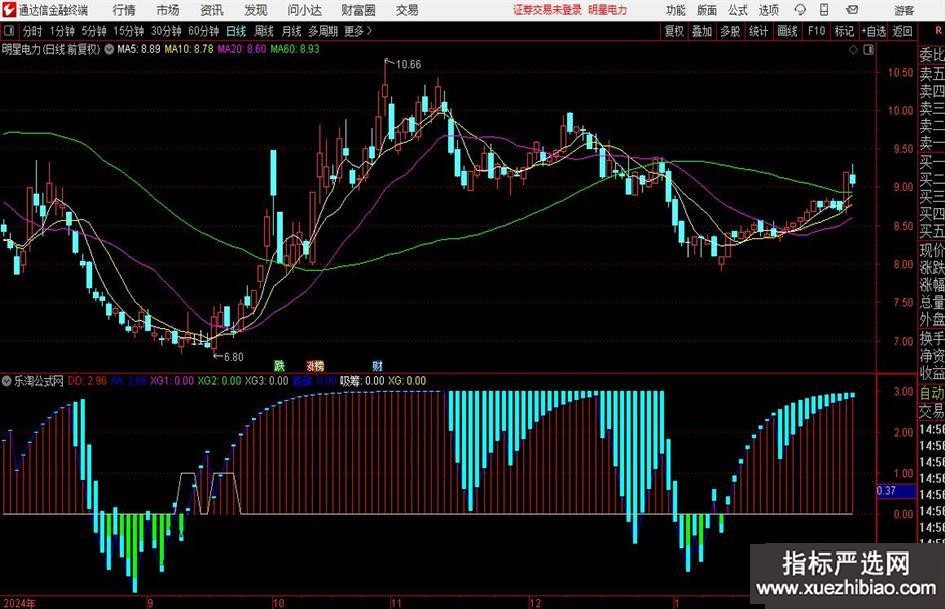The image size is (945, 609).
Task: Click the 返回 back button
Action: [x=902, y=31]
